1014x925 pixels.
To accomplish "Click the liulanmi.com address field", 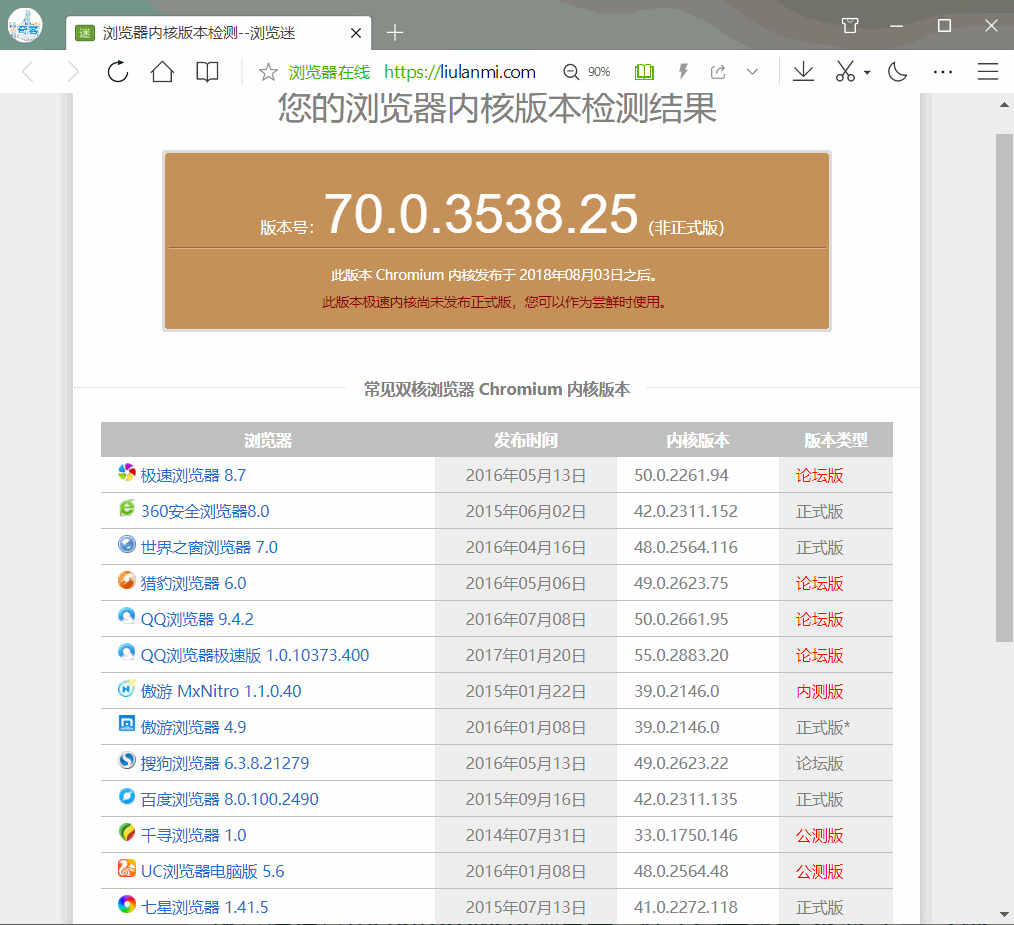I will click(x=460, y=72).
